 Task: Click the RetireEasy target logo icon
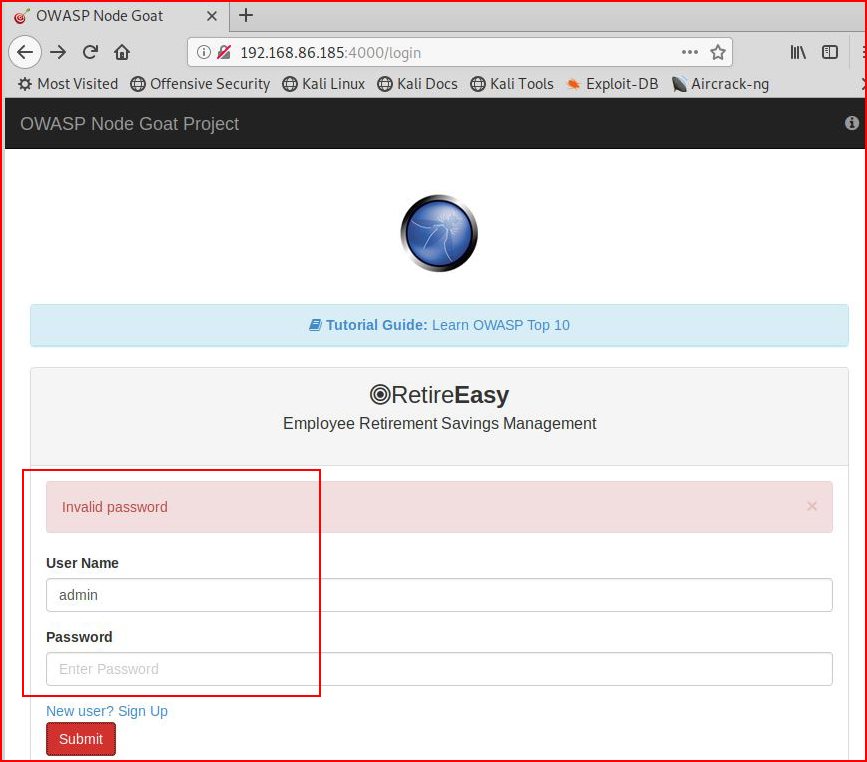pos(380,395)
